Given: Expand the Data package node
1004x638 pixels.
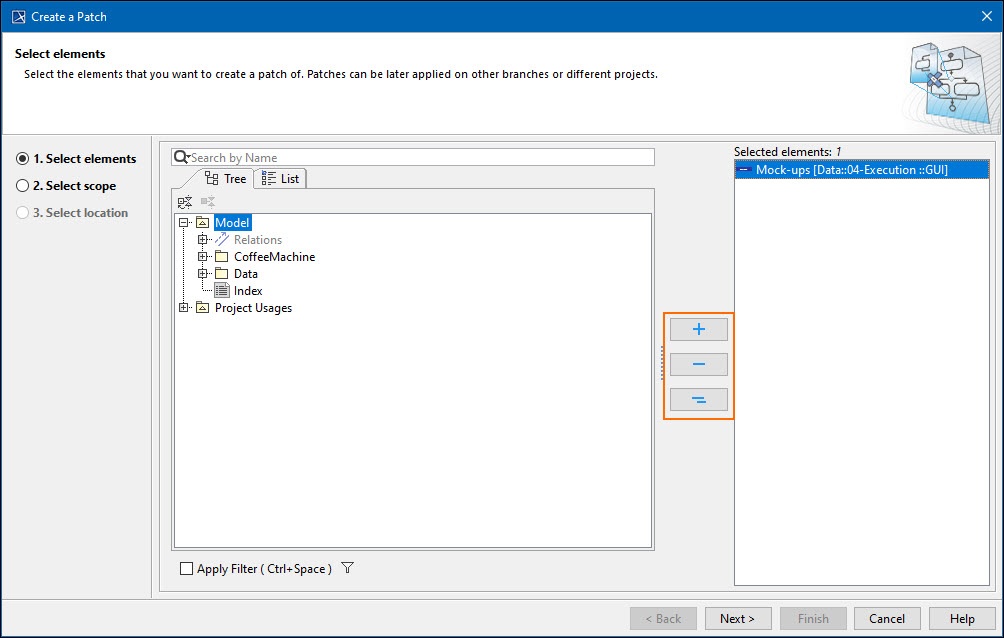Looking at the screenshot, I should coord(203,274).
